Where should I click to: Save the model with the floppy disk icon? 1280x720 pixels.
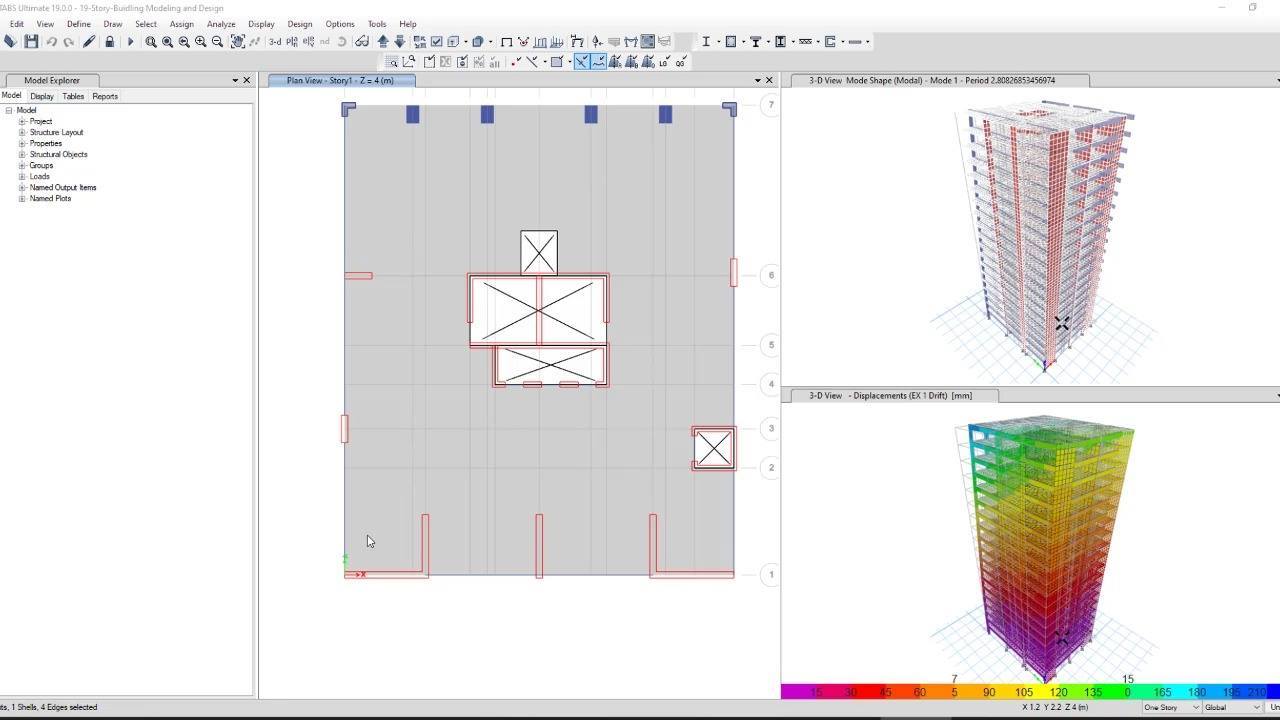[31, 41]
